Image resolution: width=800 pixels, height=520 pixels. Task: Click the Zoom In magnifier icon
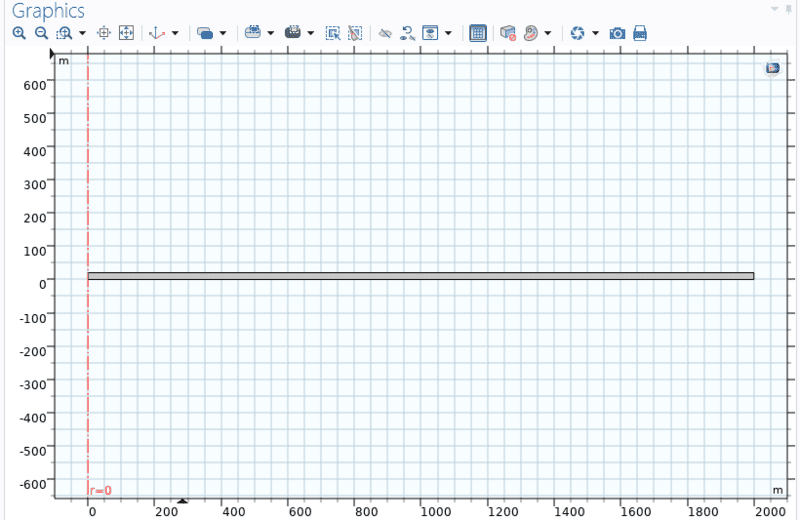[x=19, y=33]
